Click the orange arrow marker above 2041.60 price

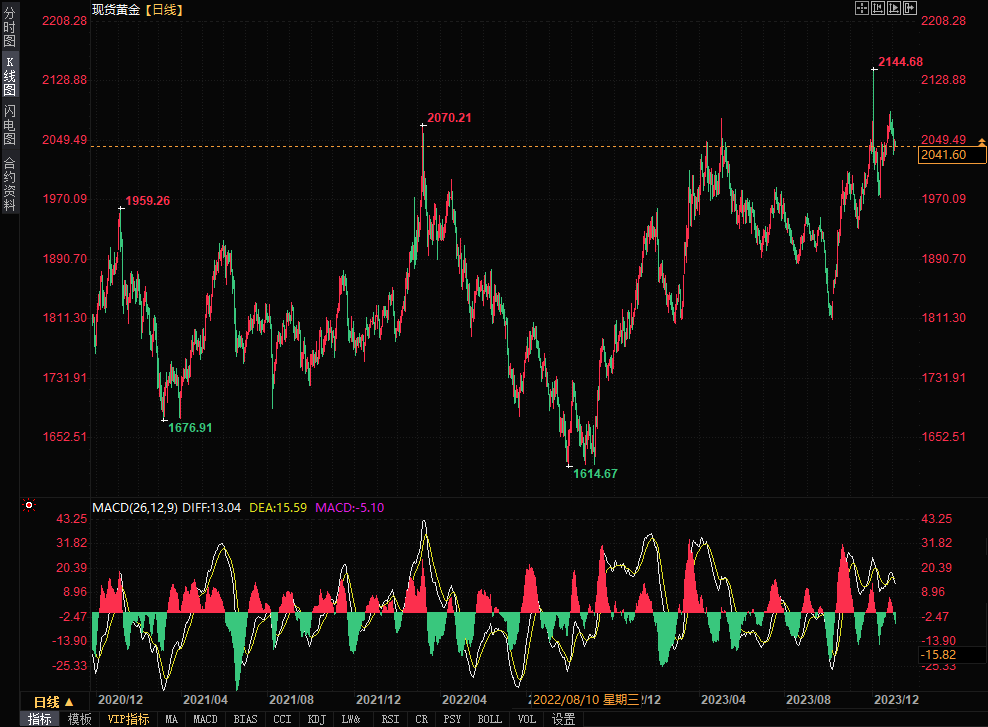[x=981, y=144]
